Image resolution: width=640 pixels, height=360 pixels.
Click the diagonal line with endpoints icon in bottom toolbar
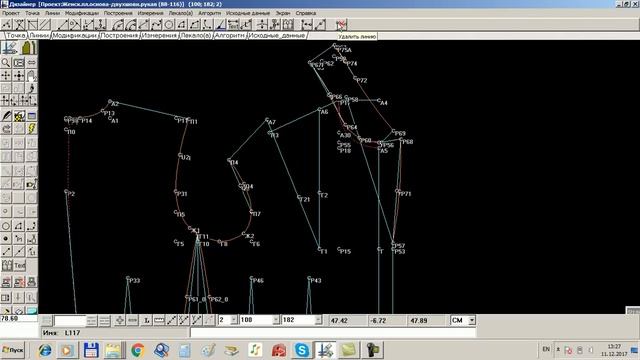(171, 320)
